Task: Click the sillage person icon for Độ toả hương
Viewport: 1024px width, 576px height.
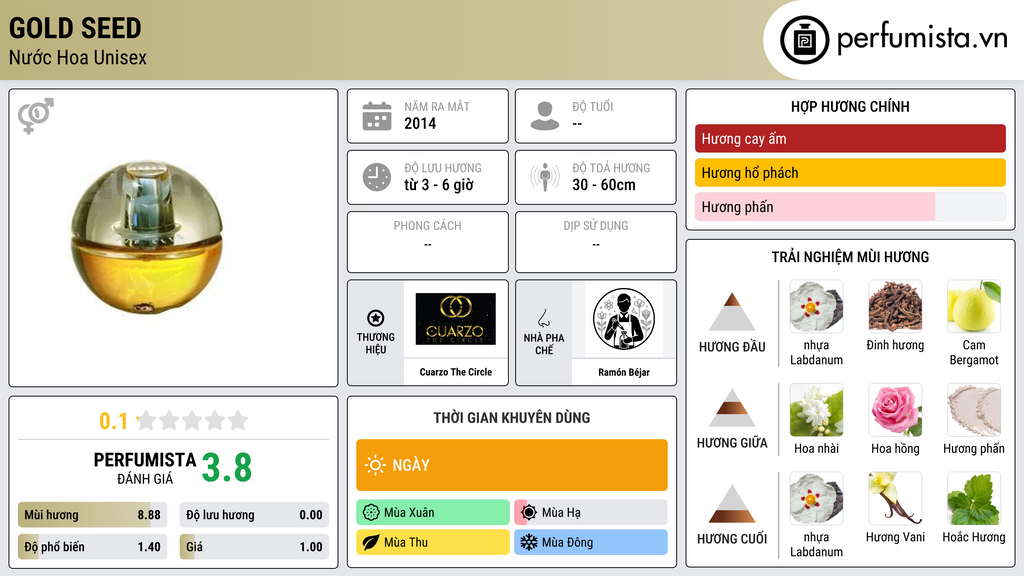Action: click(x=545, y=177)
